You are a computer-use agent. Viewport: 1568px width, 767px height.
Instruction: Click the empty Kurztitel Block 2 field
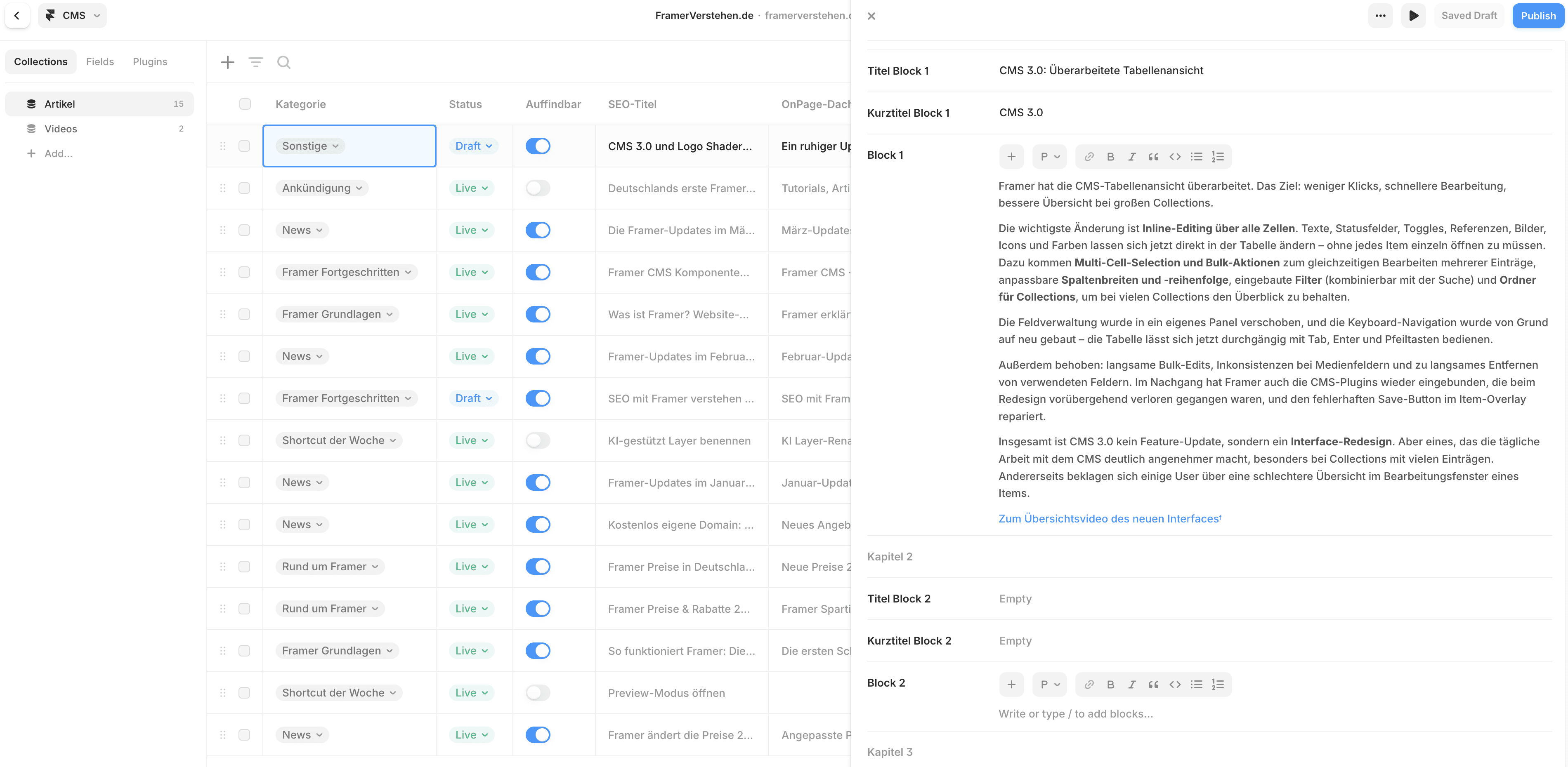tap(1275, 640)
